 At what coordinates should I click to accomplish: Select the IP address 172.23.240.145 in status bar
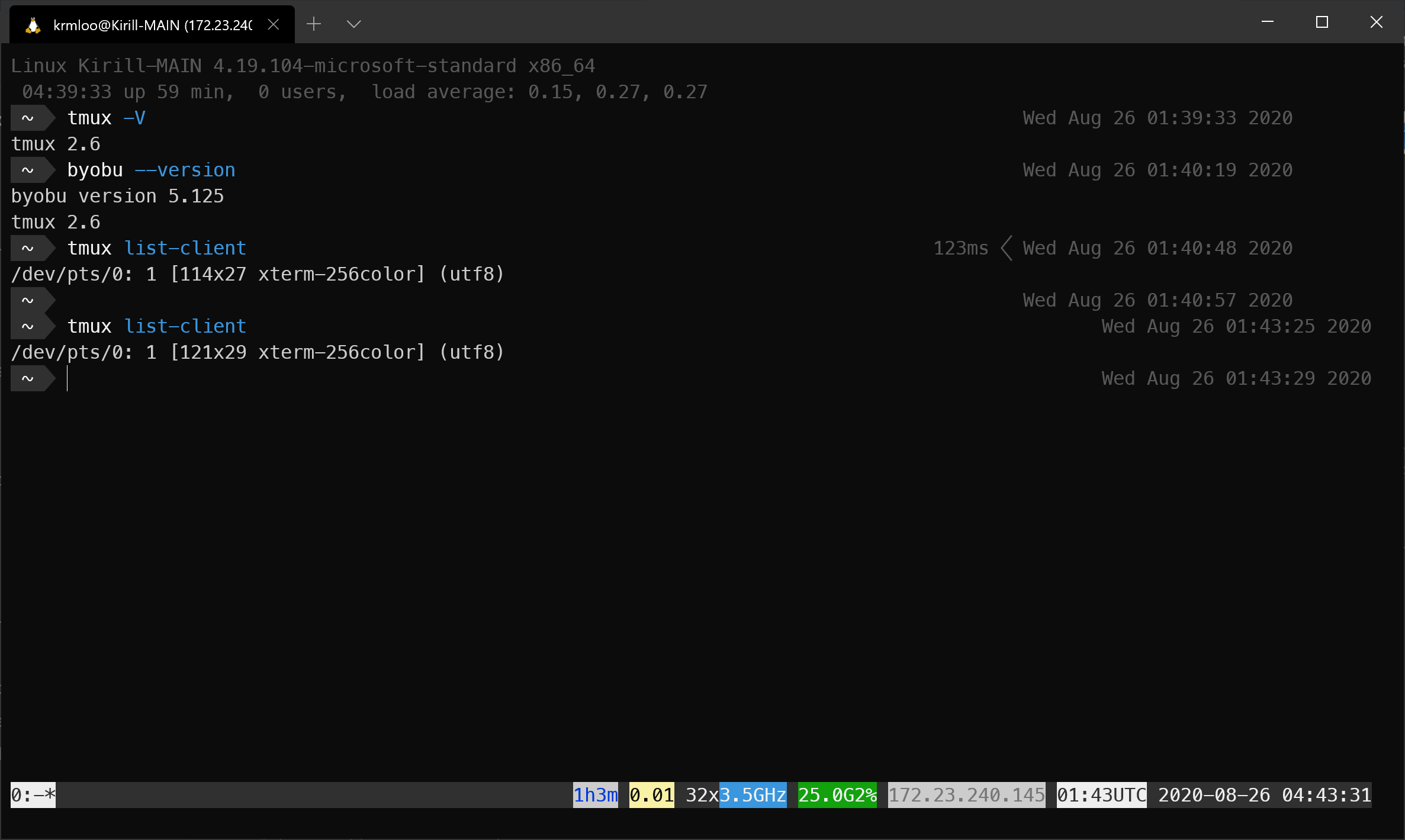(x=966, y=795)
